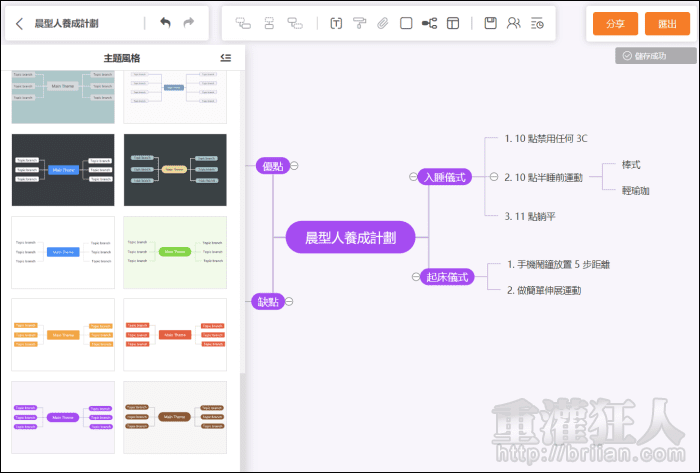
Task: Collapse the 起床儀式 branch
Action: click(412, 277)
